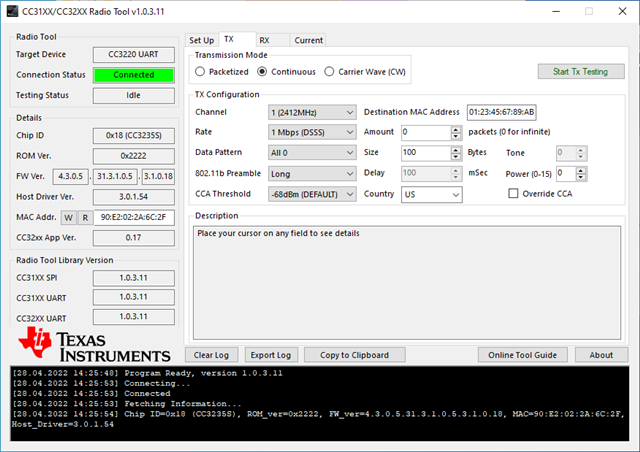
Task: Switch to the Set Up tab
Action: click(202, 40)
